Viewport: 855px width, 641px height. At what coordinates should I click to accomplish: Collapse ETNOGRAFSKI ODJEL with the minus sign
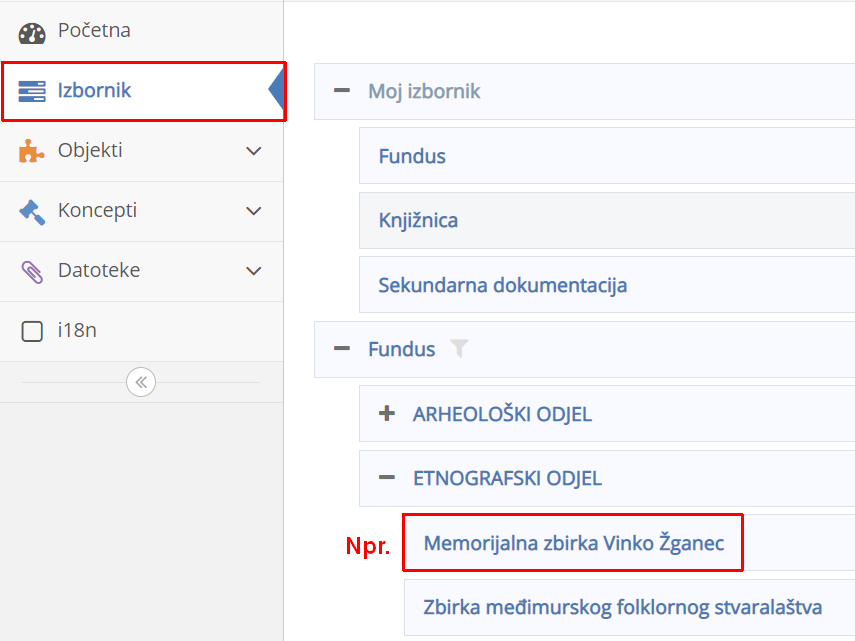pyautogui.click(x=386, y=478)
